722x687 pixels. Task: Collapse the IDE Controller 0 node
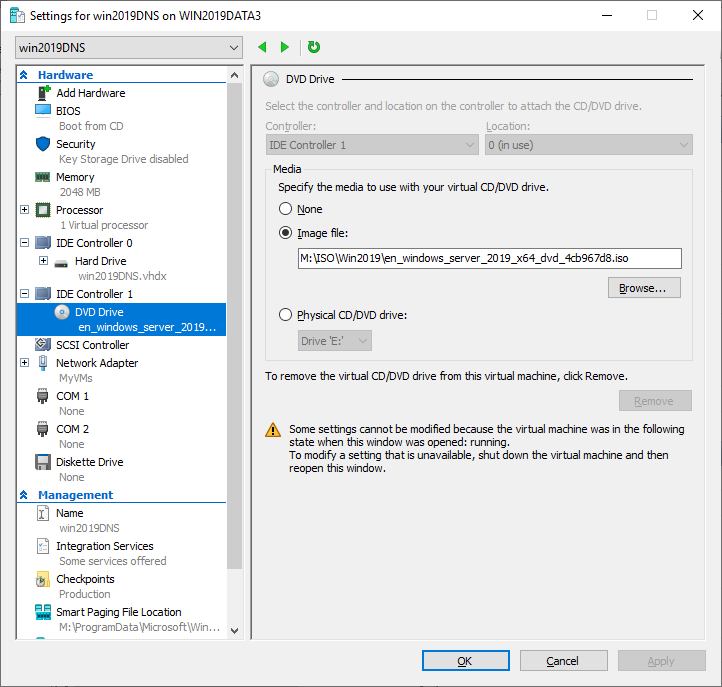click(25, 243)
